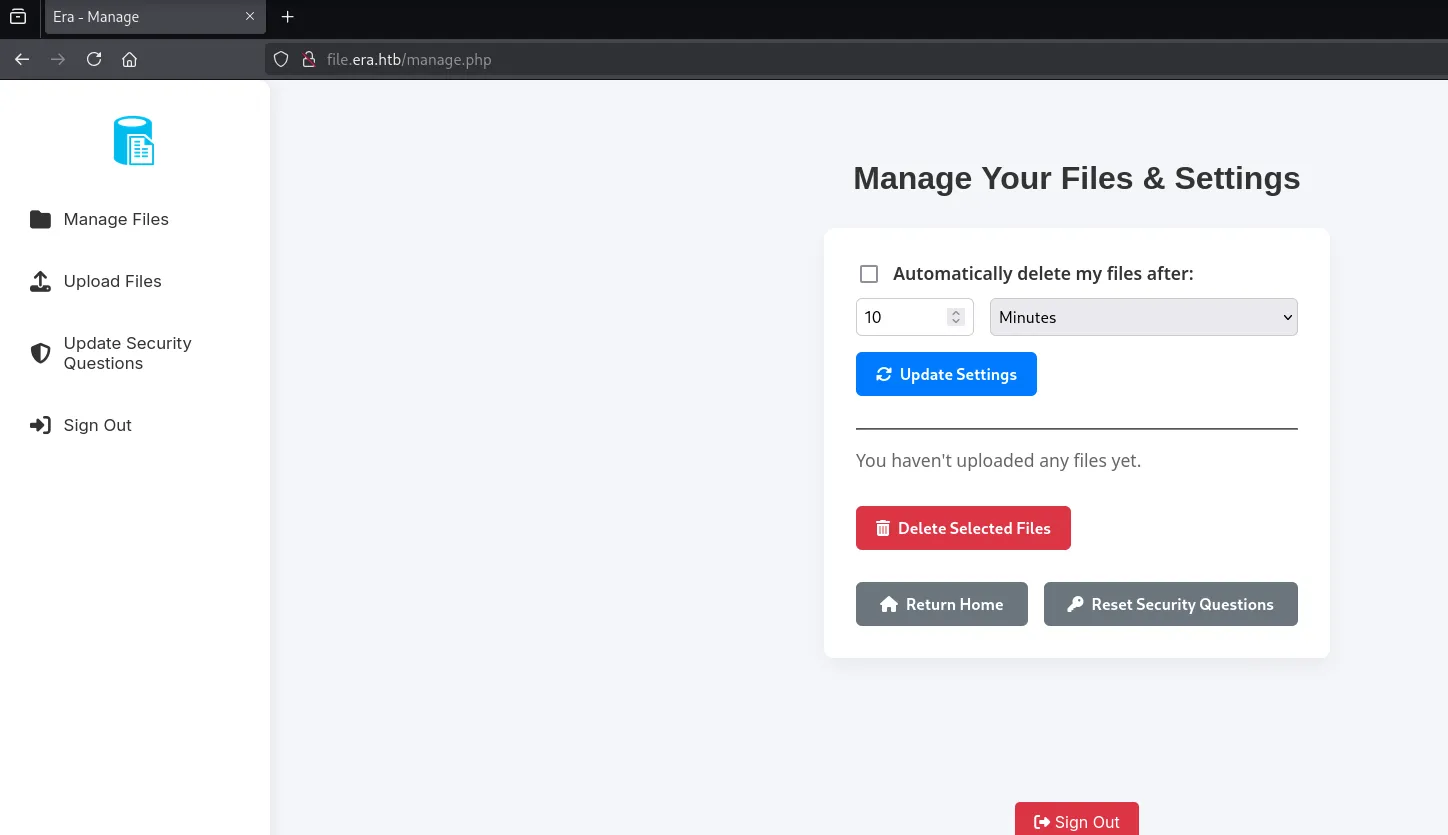This screenshot has width=1448, height=835.
Task: Click the red Delete Selected Files button
Action: pos(963,528)
